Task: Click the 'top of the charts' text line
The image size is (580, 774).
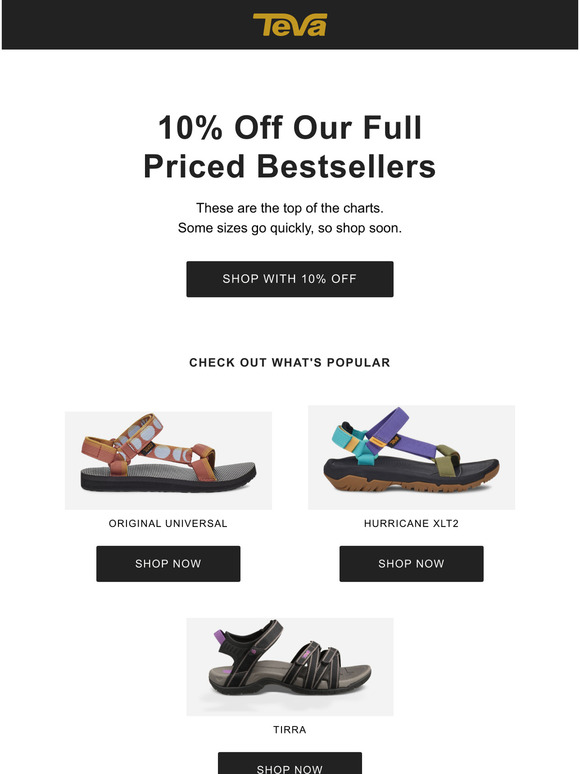Action: click(290, 208)
